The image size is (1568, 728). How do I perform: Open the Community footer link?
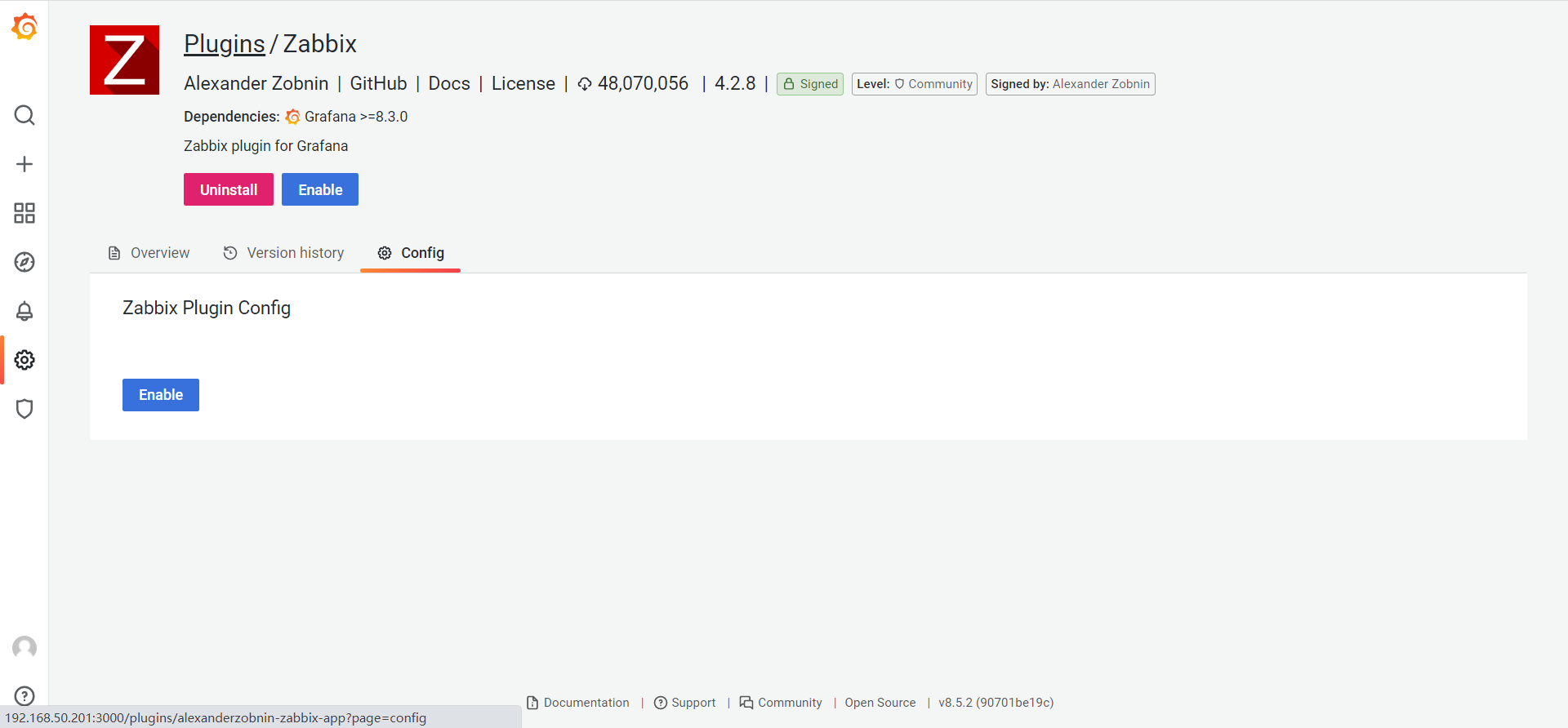pyautogui.click(x=781, y=703)
